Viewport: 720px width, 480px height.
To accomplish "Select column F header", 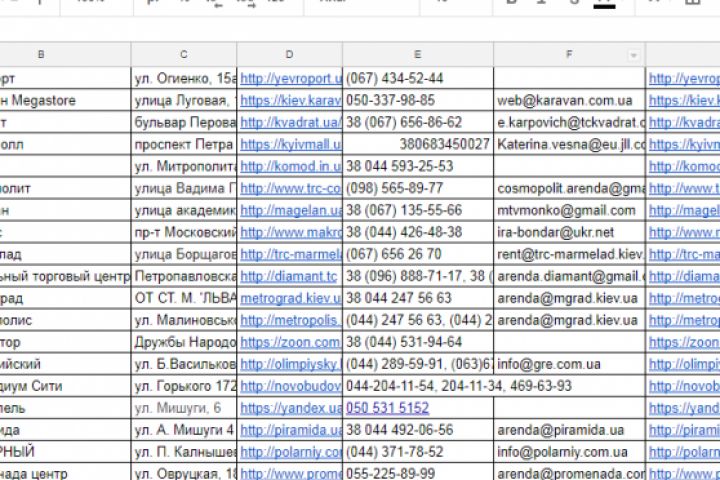I will (x=569, y=55).
